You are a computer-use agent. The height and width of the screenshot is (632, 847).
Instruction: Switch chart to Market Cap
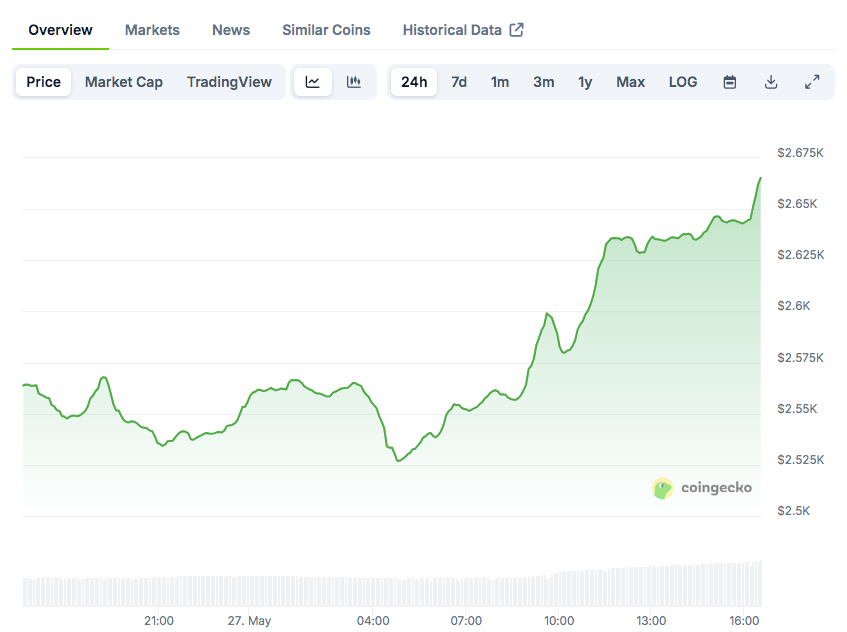[124, 82]
